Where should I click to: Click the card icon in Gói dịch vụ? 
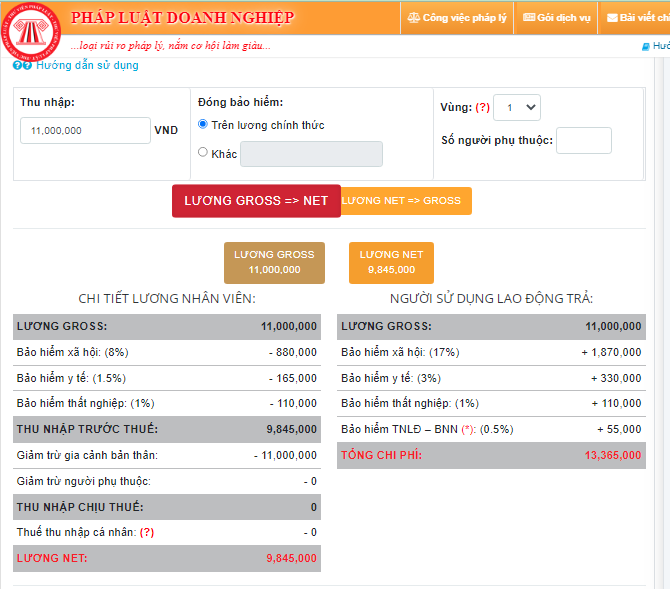(529, 18)
